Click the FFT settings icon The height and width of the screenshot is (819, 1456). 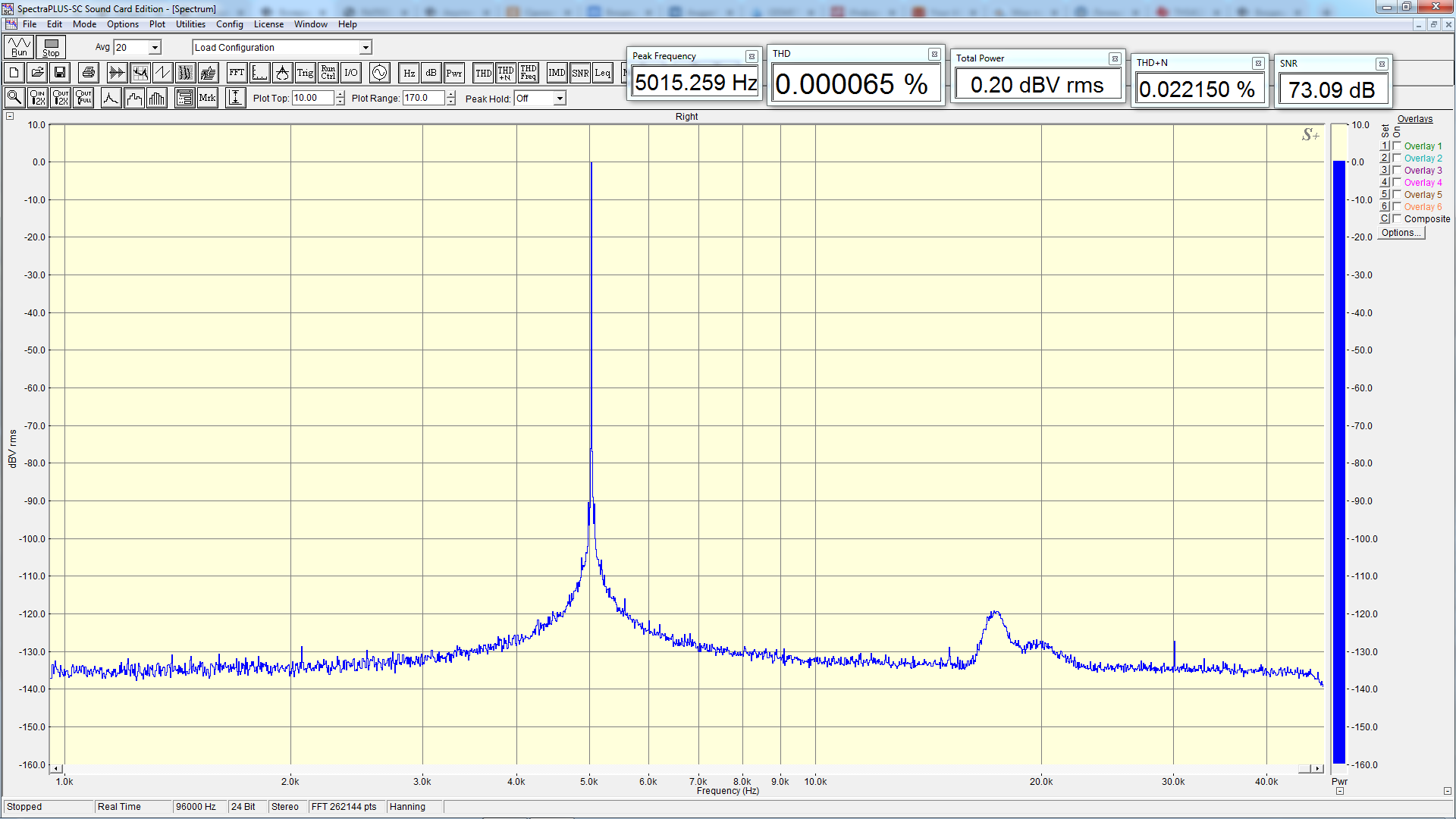pyautogui.click(x=237, y=73)
